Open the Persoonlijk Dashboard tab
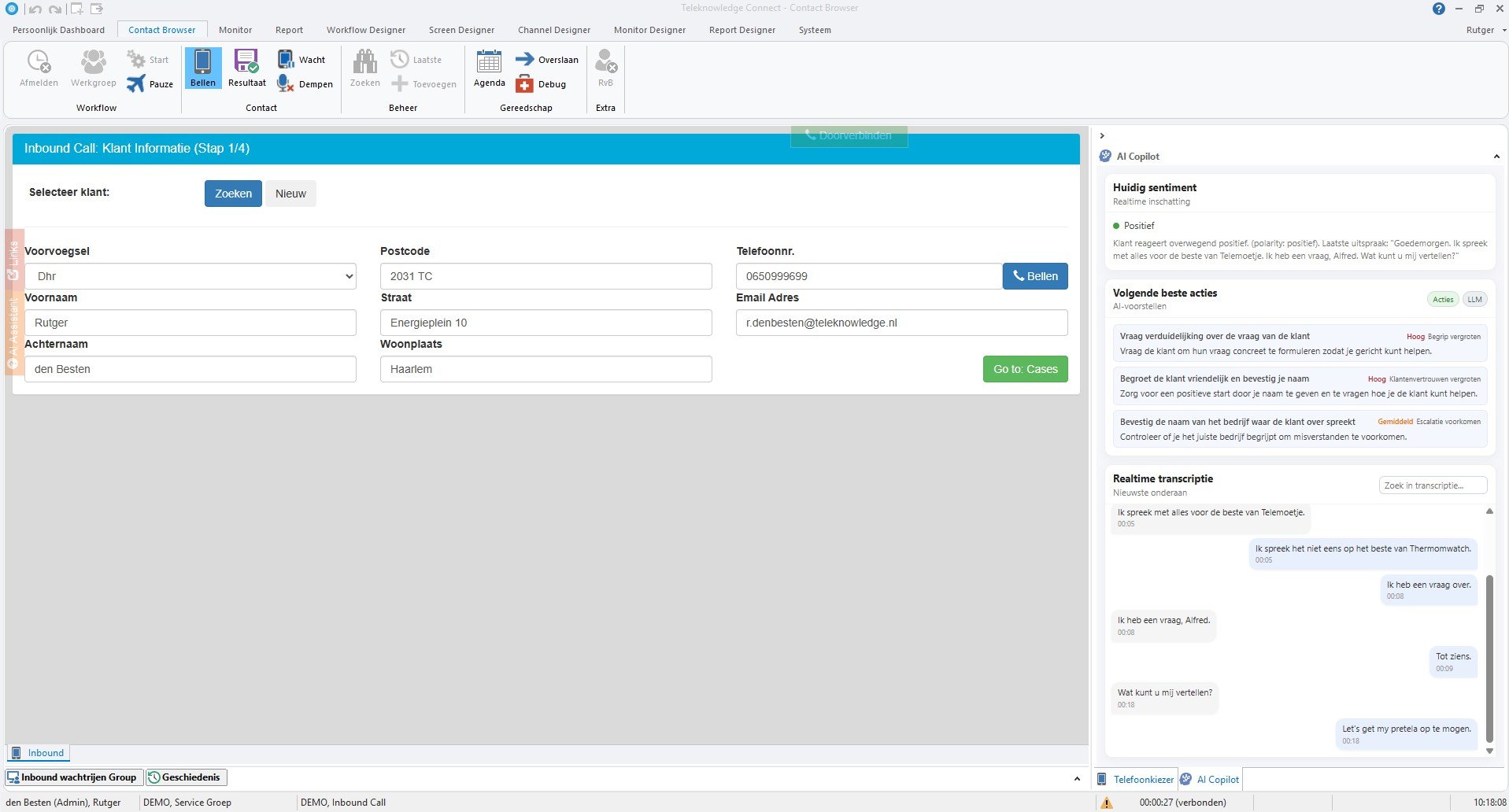The height and width of the screenshot is (812, 1509). point(58,30)
